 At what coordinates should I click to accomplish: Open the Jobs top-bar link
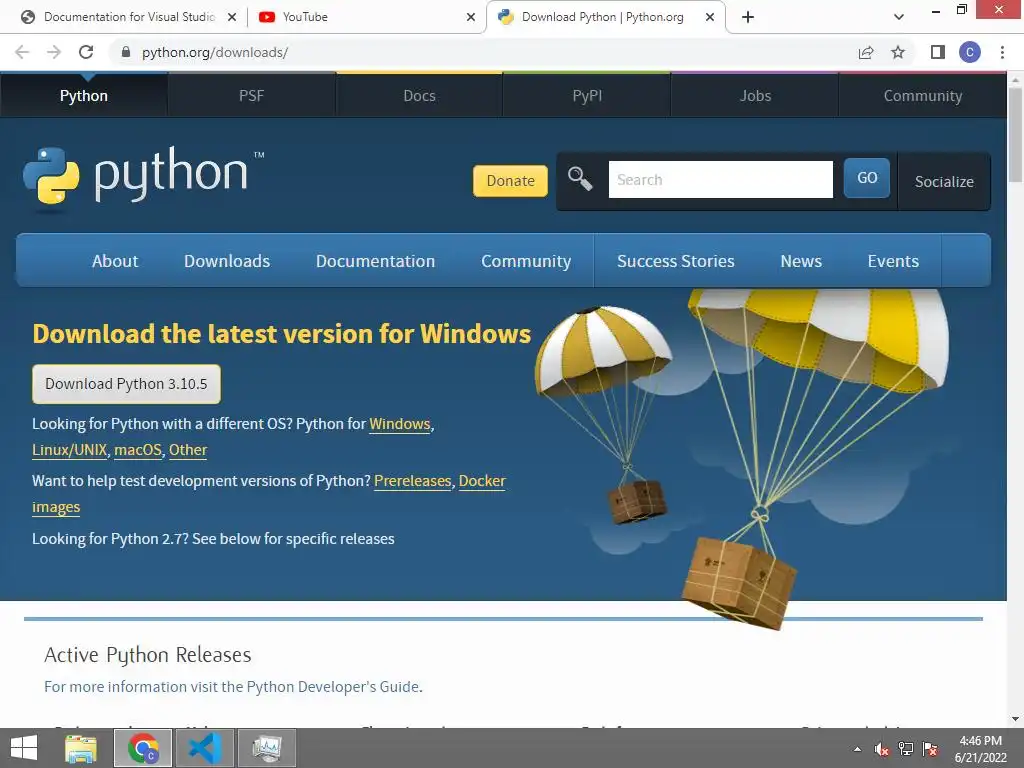[x=755, y=96]
